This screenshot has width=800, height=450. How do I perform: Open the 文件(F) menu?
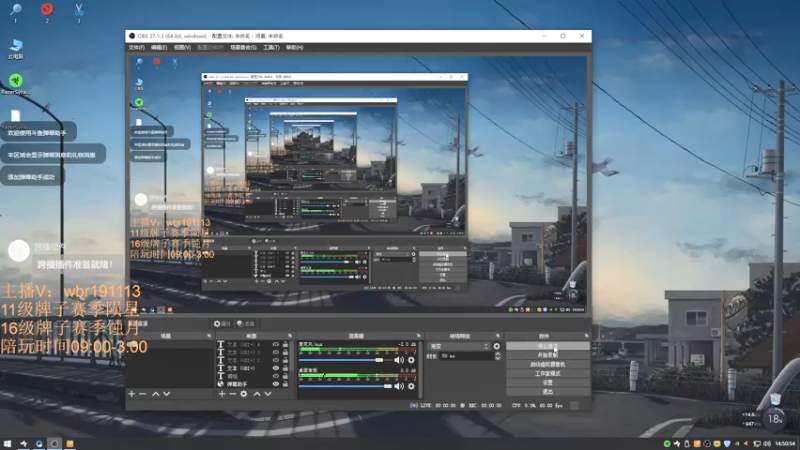[137, 47]
